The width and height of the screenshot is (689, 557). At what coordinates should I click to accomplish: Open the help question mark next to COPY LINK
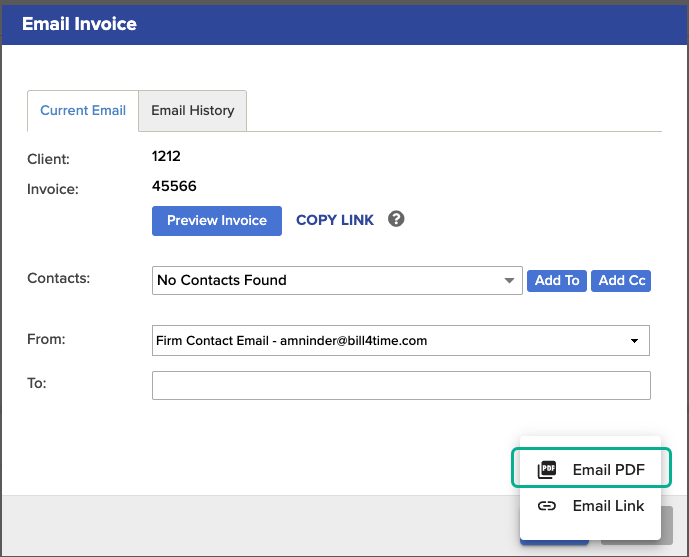point(396,219)
